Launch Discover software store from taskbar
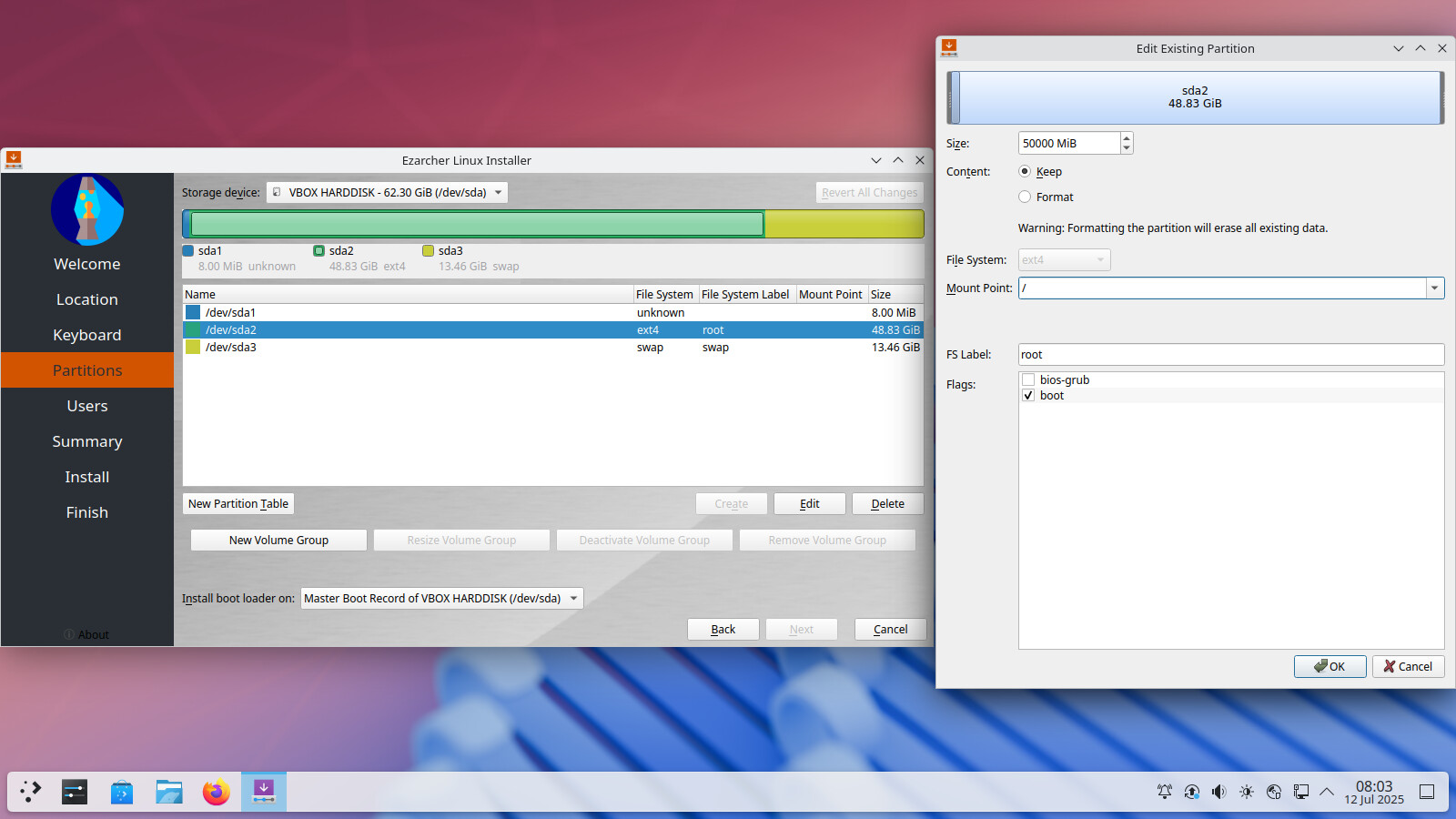This screenshot has width=1456, height=819. point(121,792)
